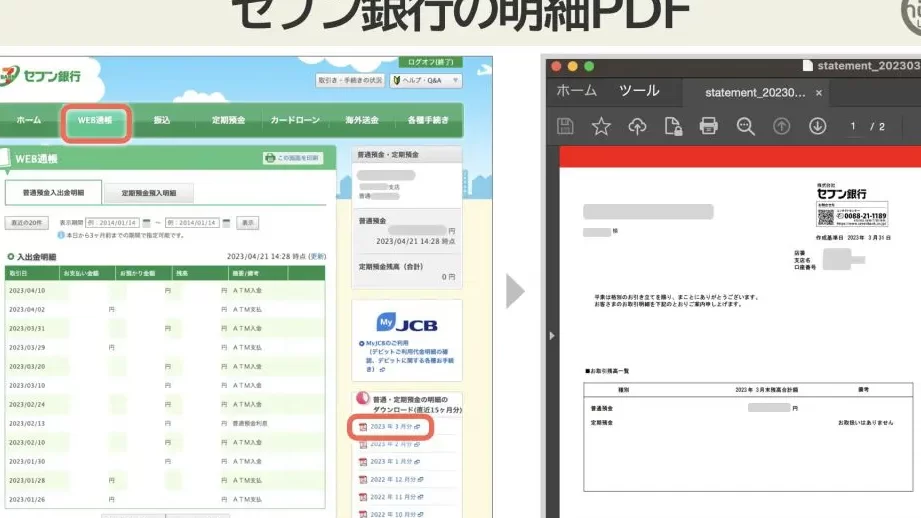
Task: Open the calendar icon beside the start date
Action: pos(147,223)
